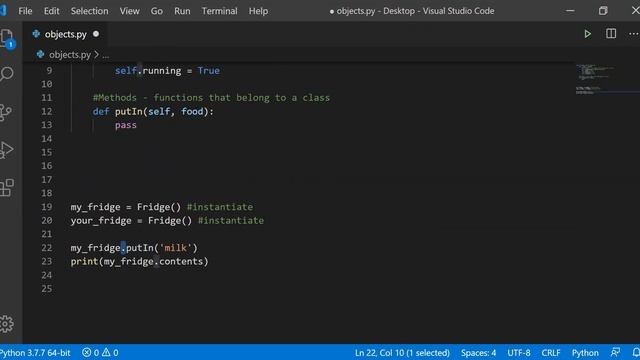The width and height of the screenshot is (640, 360).
Task: Click 'my_fridge = Fridge()' on line 19
Action: 125,207
